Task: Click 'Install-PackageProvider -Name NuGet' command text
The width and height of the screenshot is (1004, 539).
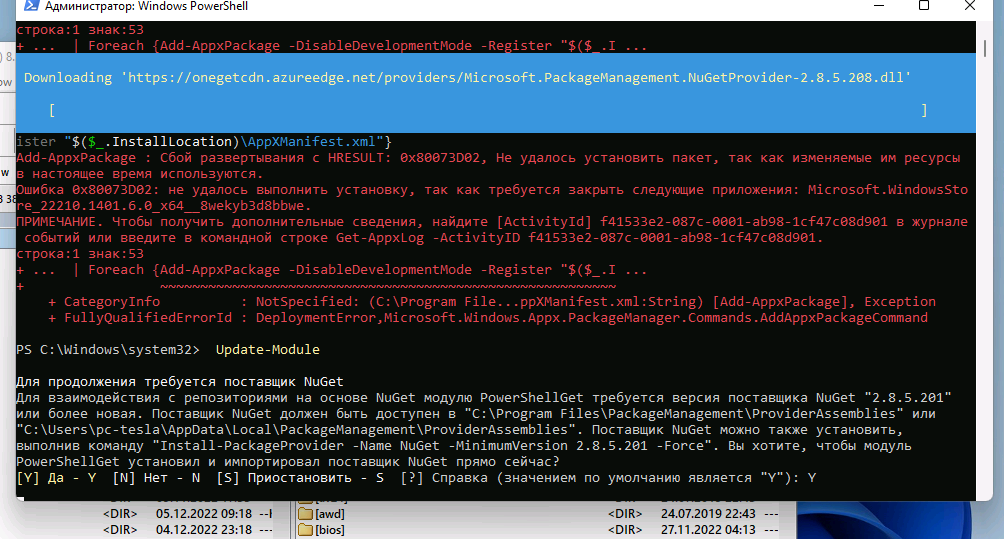Action: pos(300,446)
